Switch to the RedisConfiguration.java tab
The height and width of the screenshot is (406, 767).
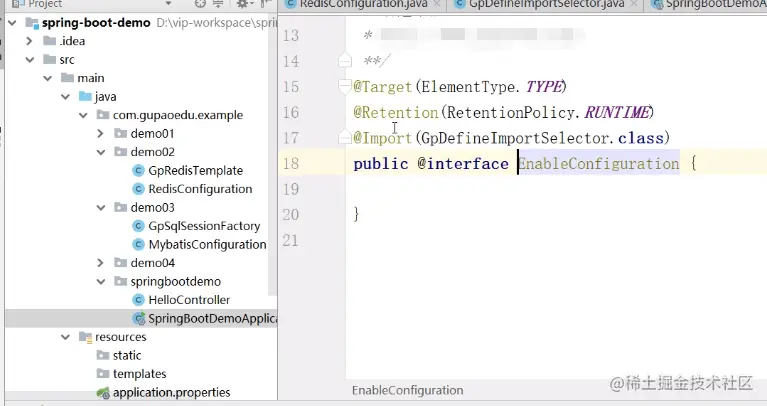coord(363,4)
